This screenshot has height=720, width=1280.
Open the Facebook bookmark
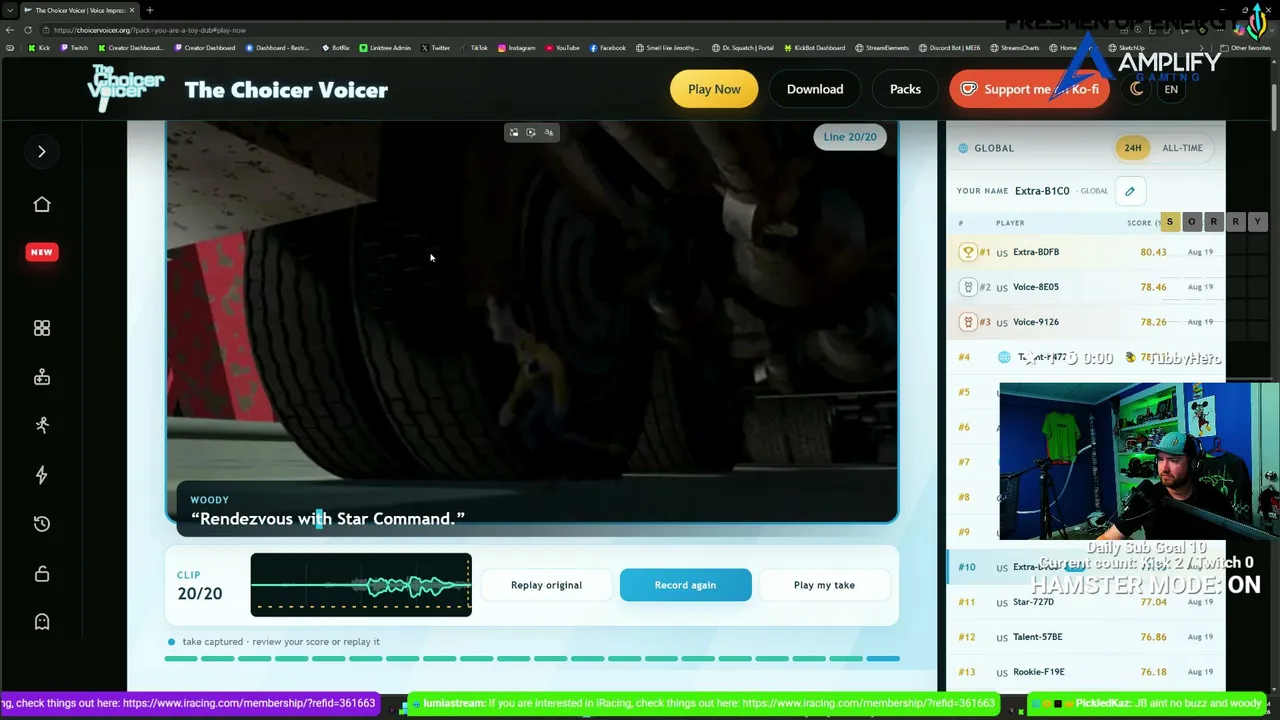pyautogui.click(x=608, y=48)
